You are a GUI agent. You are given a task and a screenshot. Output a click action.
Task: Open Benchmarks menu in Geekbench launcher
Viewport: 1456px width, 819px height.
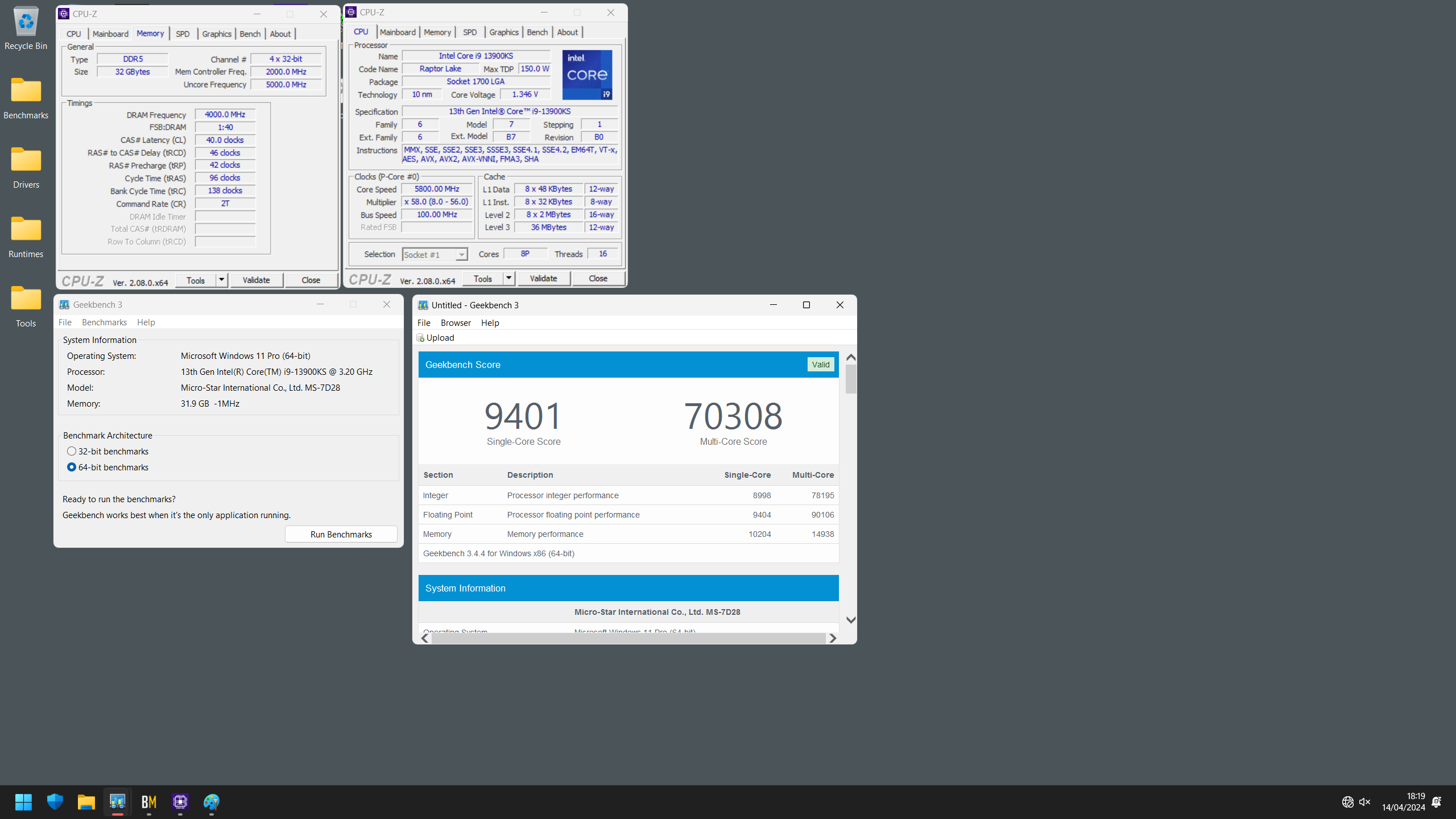[104, 322]
